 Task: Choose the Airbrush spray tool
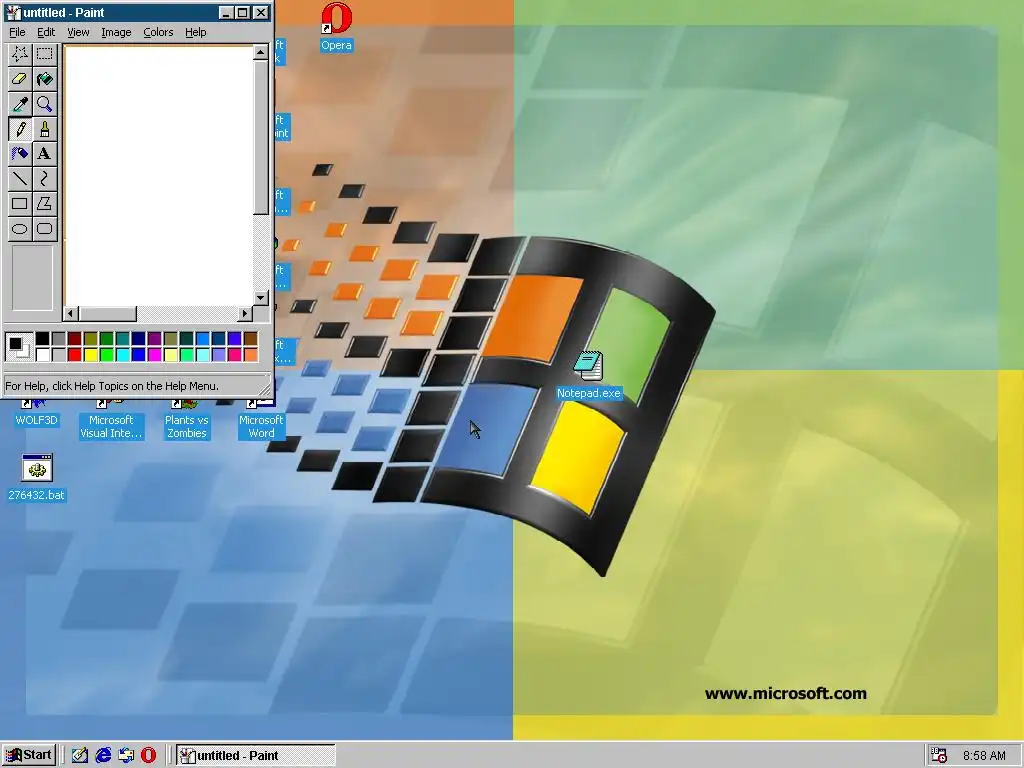click(20, 153)
